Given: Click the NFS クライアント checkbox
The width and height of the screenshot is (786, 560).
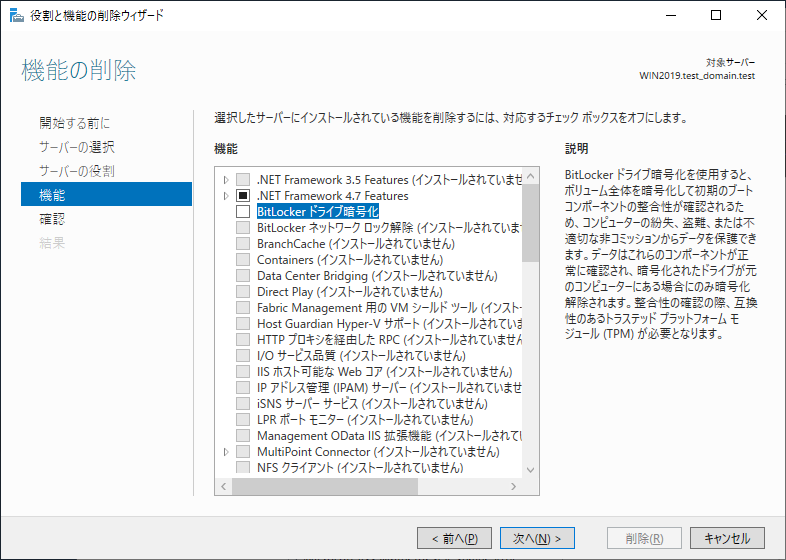Looking at the screenshot, I should (243, 468).
